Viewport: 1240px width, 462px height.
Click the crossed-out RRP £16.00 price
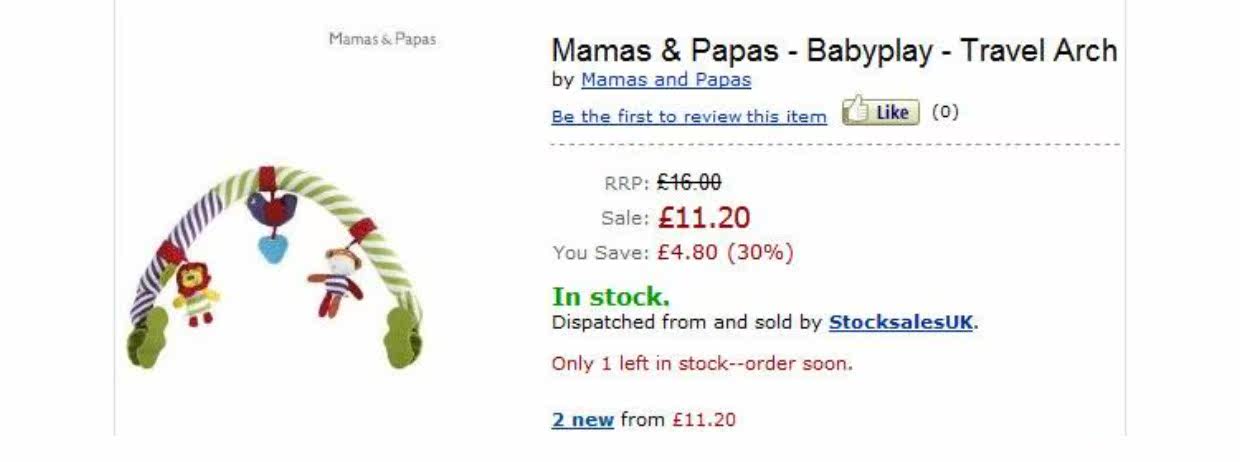689,182
